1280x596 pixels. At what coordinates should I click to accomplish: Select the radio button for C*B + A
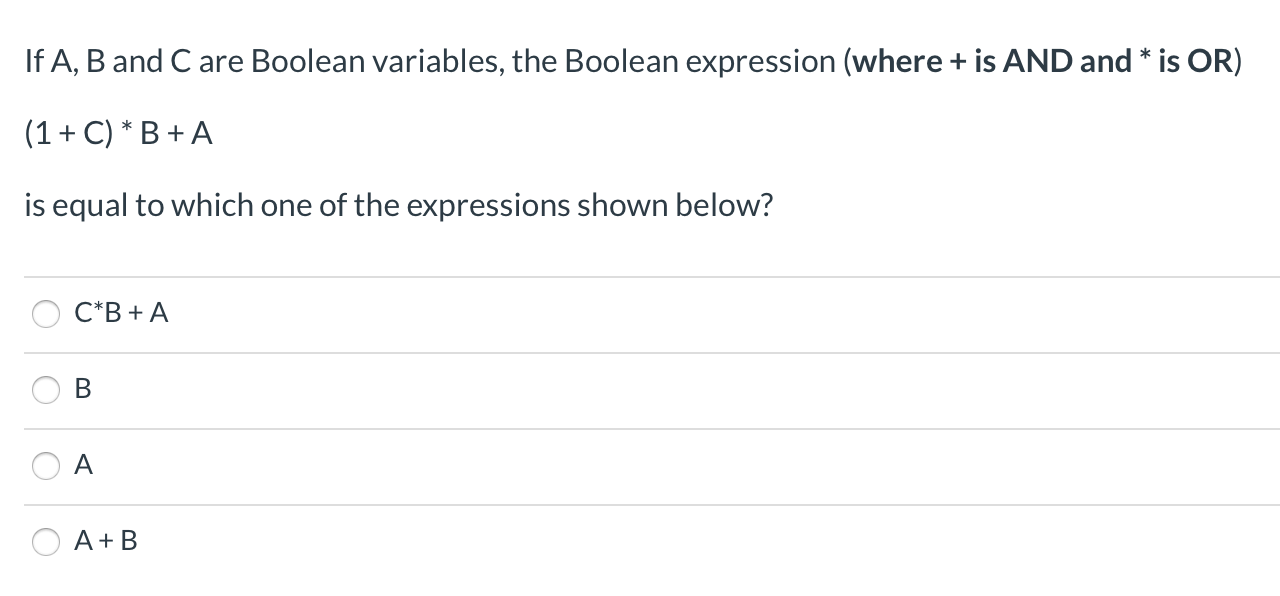click(x=46, y=315)
